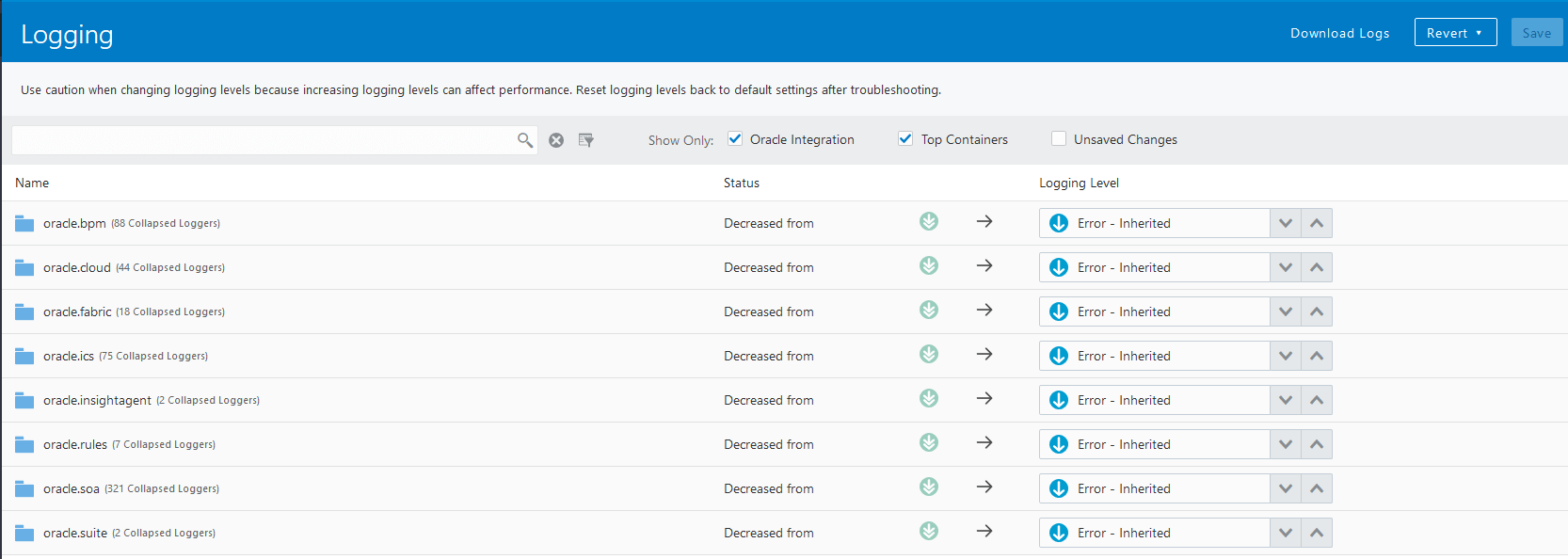This screenshot has width=1568, height=559.
Task: Uncheck the Top Containers checkbox
Action: click(905, 138)
